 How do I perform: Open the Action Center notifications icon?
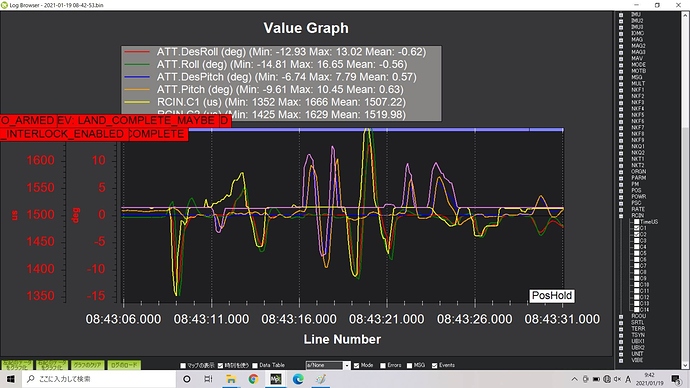[676, 379]
